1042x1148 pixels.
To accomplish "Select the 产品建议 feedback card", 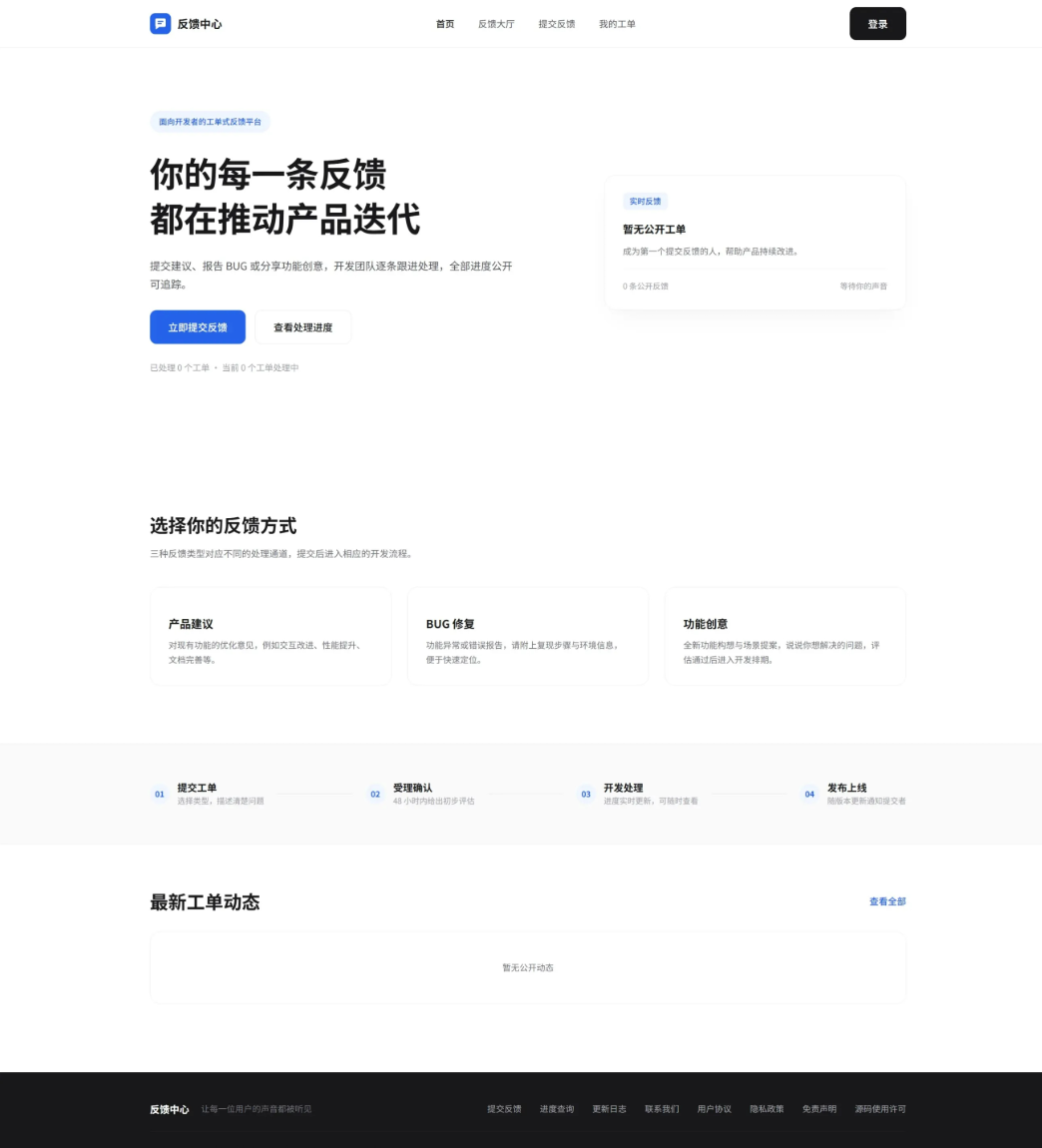I will tap(270, 636).
